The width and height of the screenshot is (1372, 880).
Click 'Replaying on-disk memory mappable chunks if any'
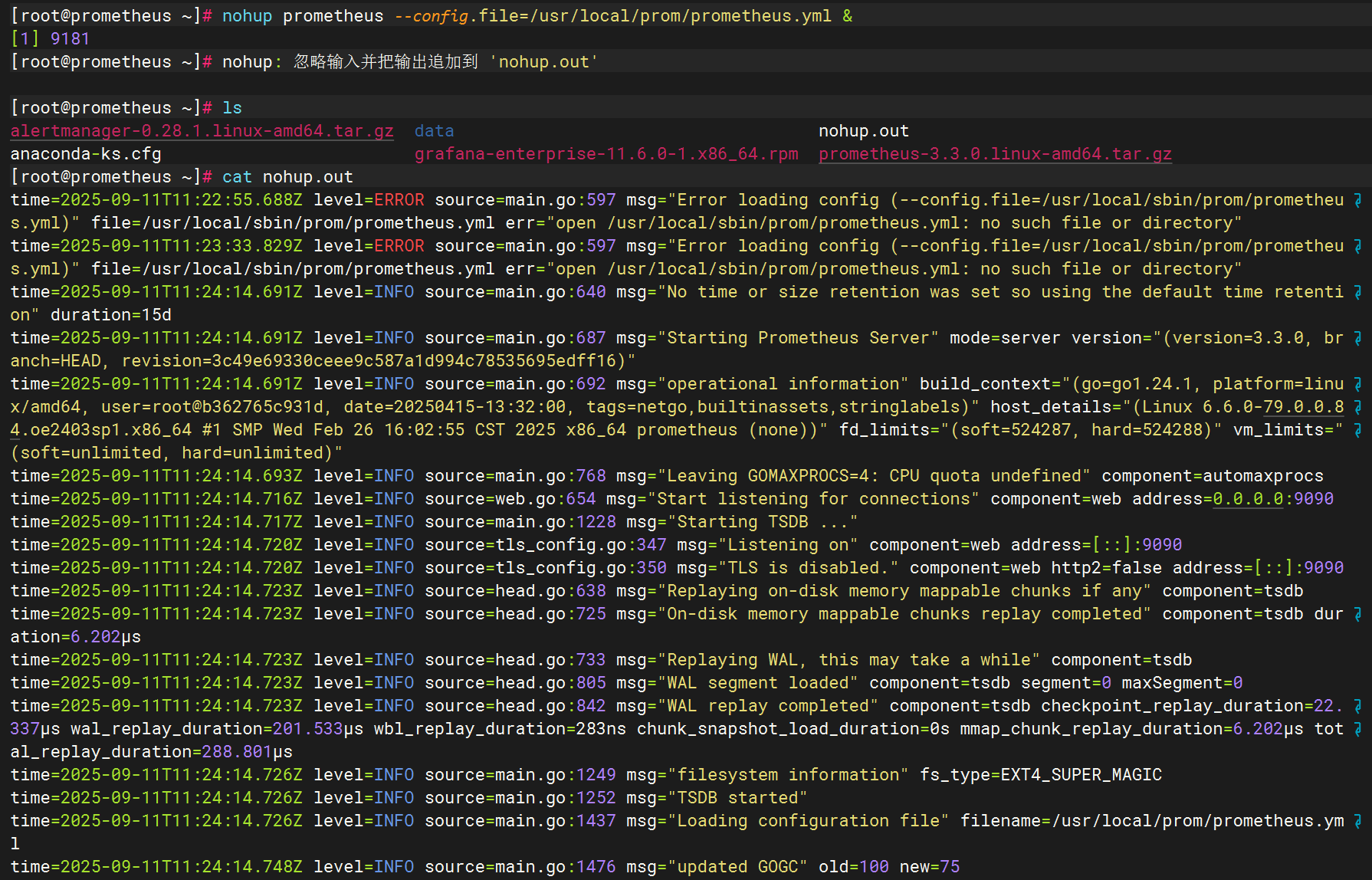coord(904,591)
